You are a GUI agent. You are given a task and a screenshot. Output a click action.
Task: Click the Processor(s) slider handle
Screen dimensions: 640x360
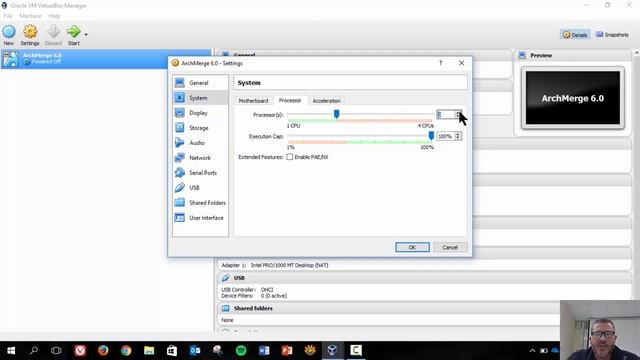[x=336, y=114]
